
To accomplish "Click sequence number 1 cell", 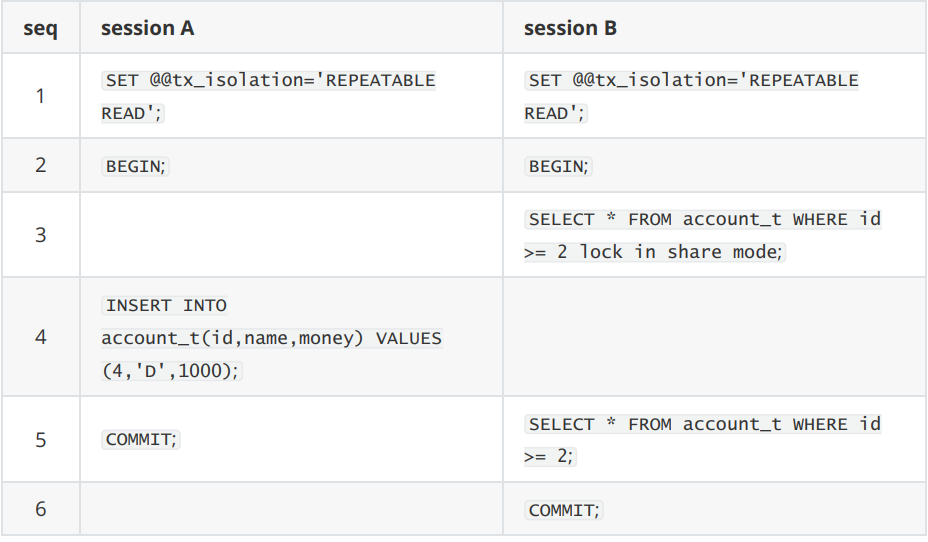I will [40, 96].
